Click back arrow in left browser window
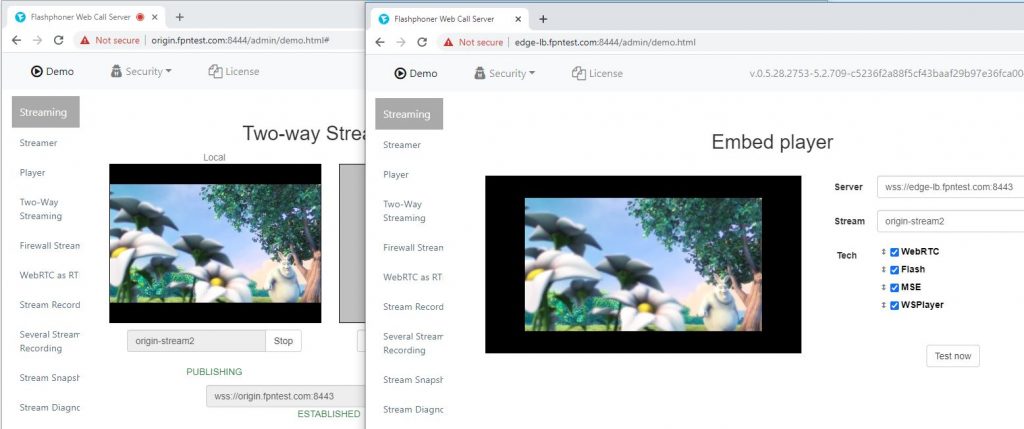This screenshot has height=429, width=1024. [16, 40]
